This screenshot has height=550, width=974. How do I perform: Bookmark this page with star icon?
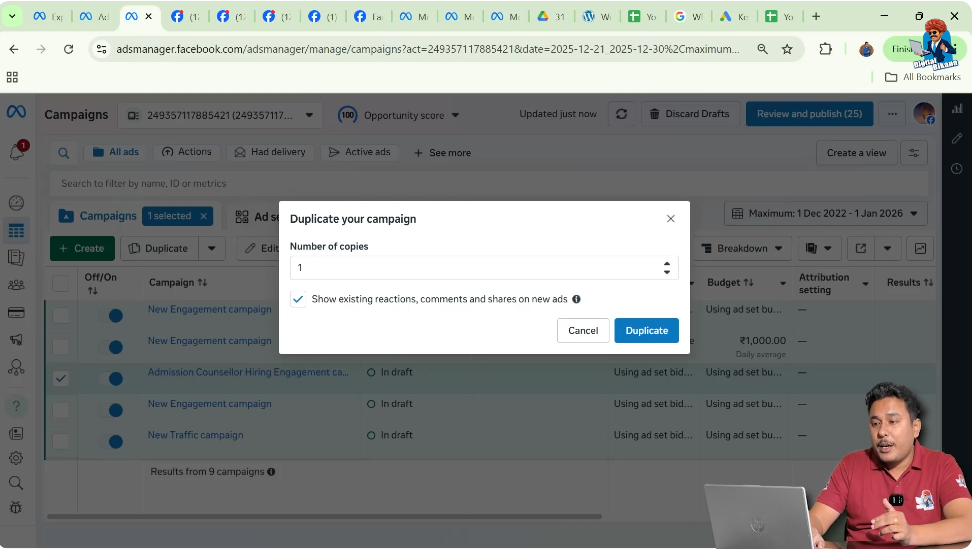click(787, 49)
